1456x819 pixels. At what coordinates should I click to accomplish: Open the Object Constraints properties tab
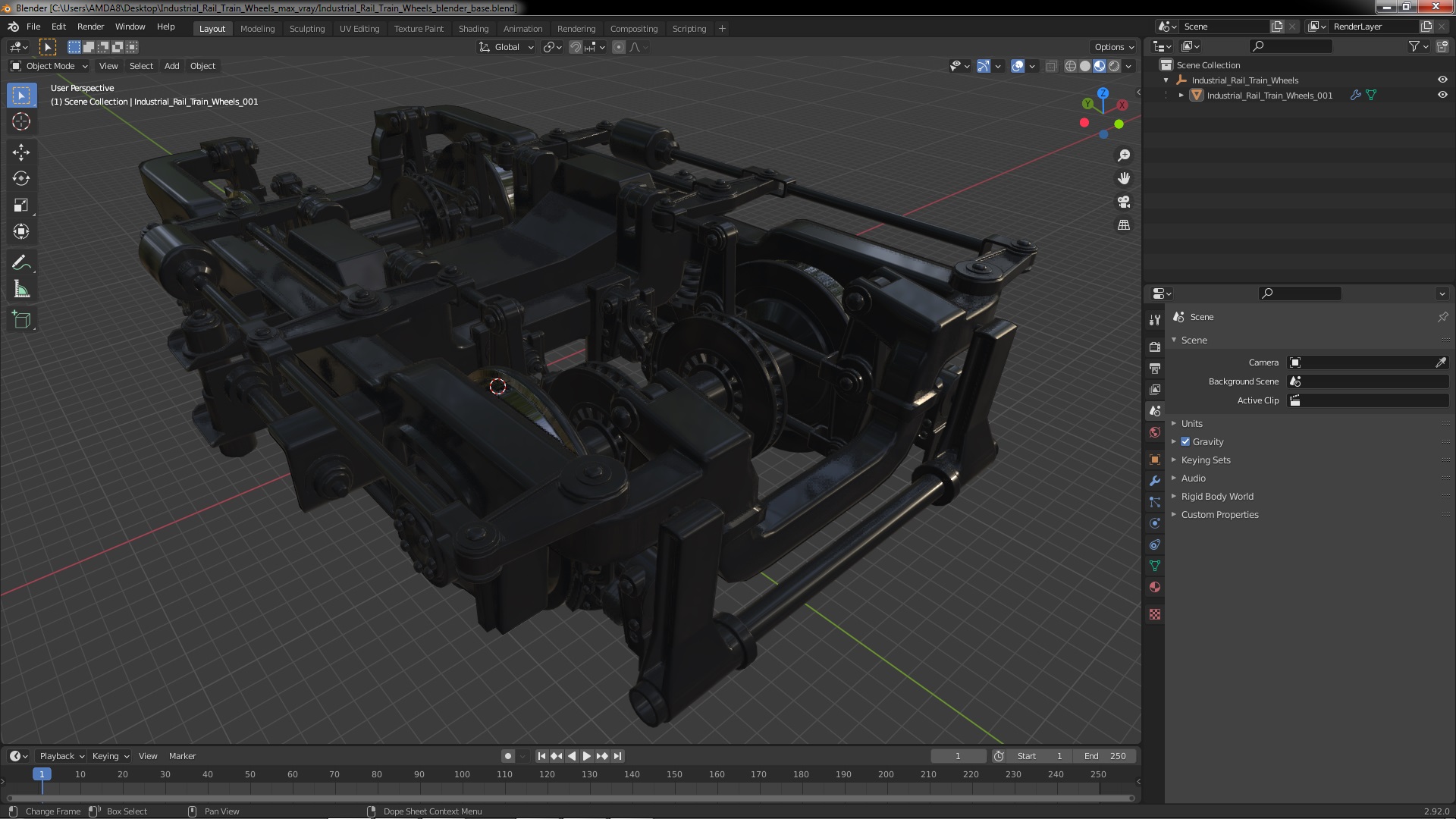tap(1155, 544)
